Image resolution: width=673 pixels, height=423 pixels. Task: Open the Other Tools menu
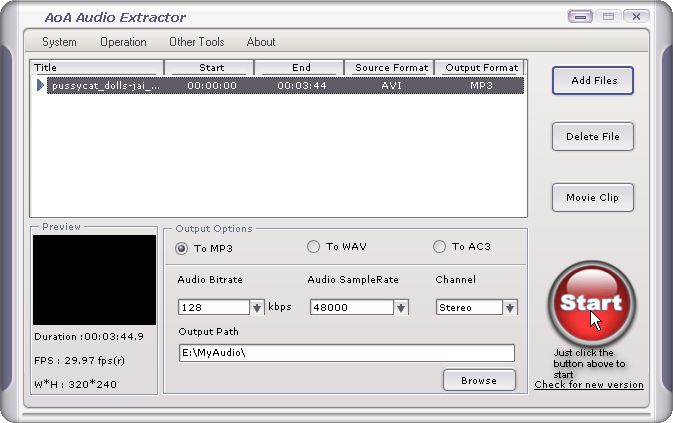[x=196, y=42]
